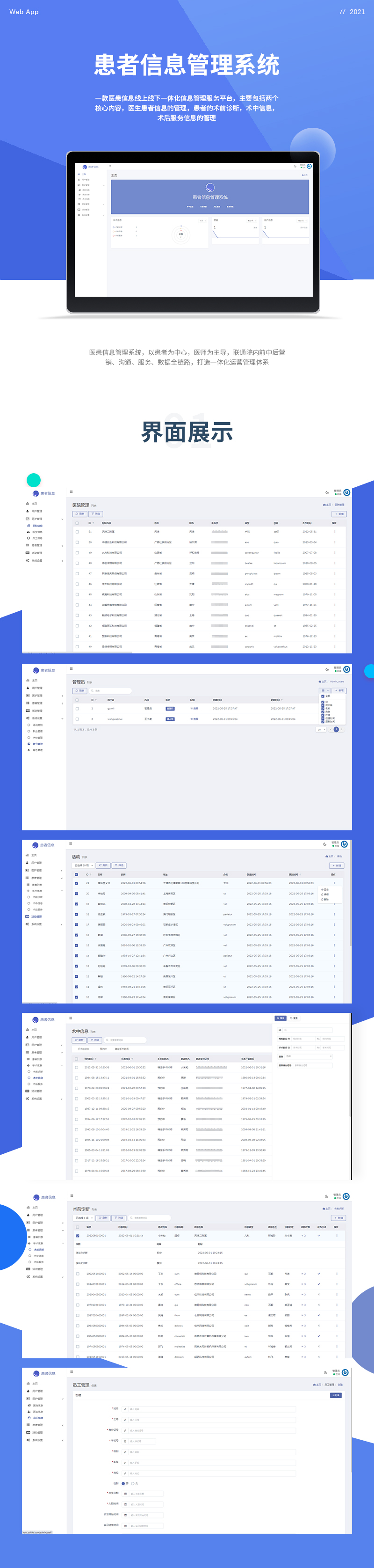Open the page-size dropdown showing 20

click(x=321, y=729)
